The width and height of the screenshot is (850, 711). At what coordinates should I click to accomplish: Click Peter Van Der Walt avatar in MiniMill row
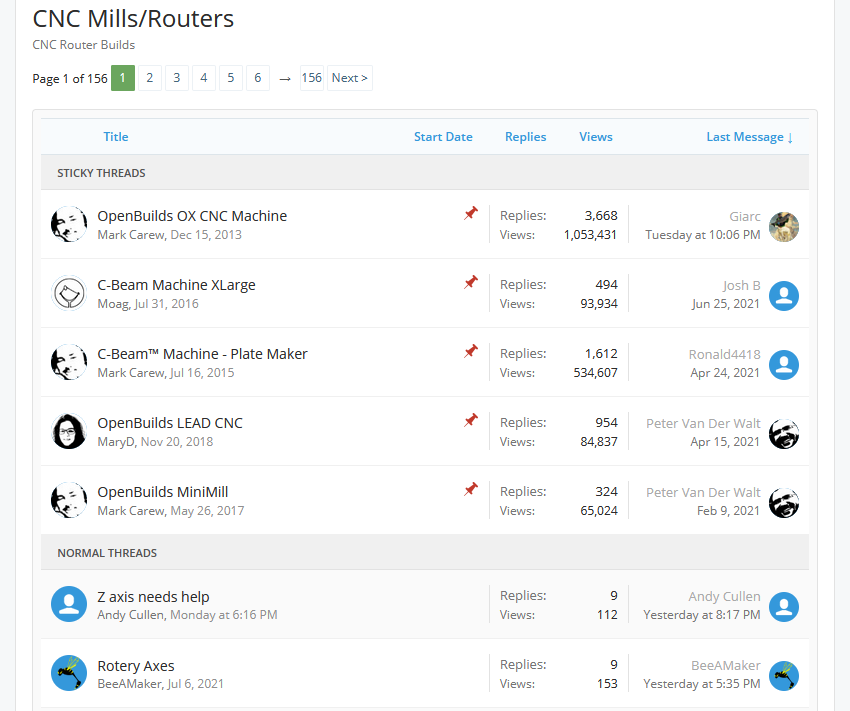pos(784,503)
